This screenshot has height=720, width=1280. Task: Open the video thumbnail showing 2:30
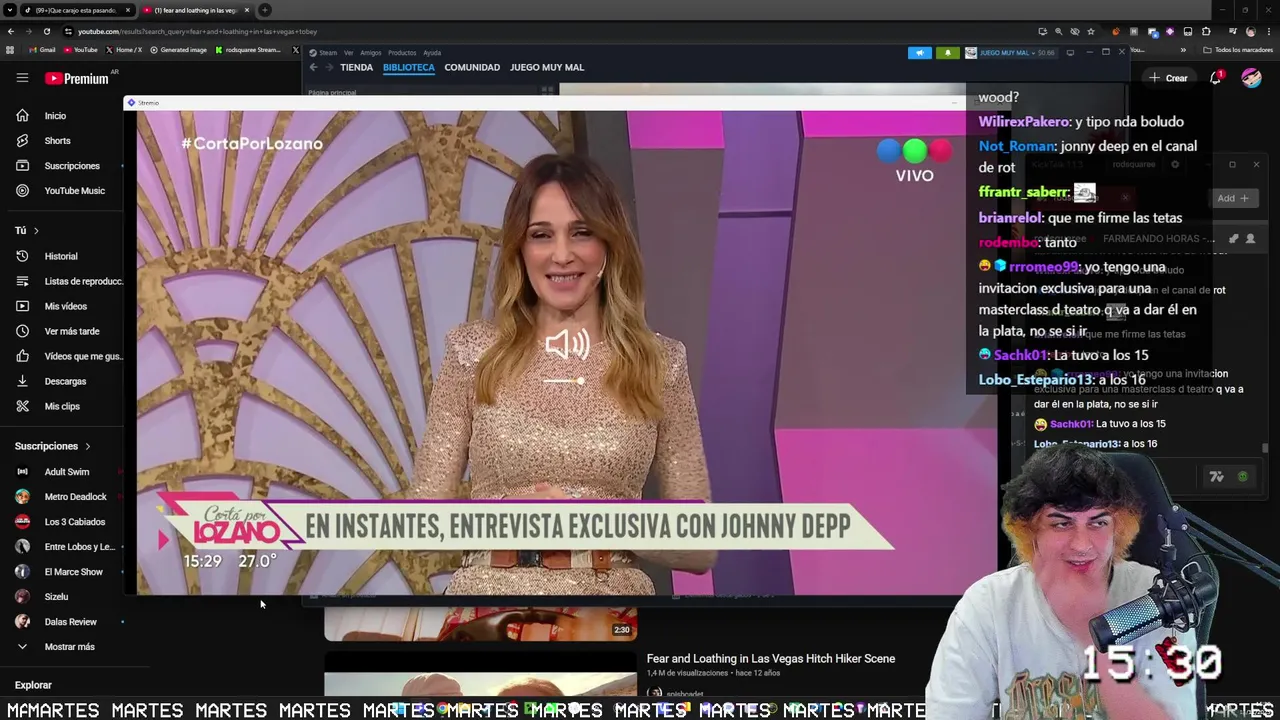481,622
